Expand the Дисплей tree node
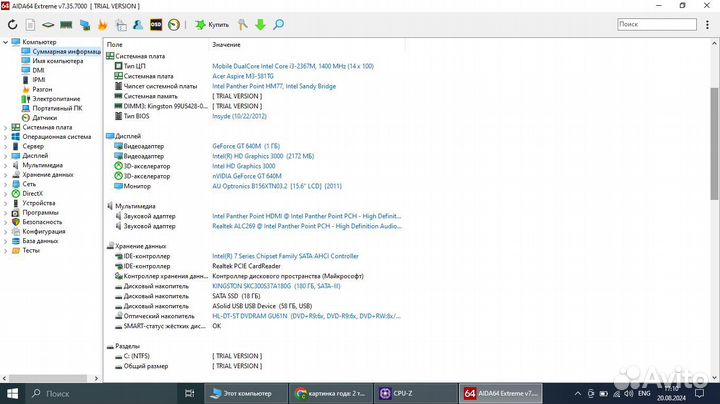 coord(6,156)
